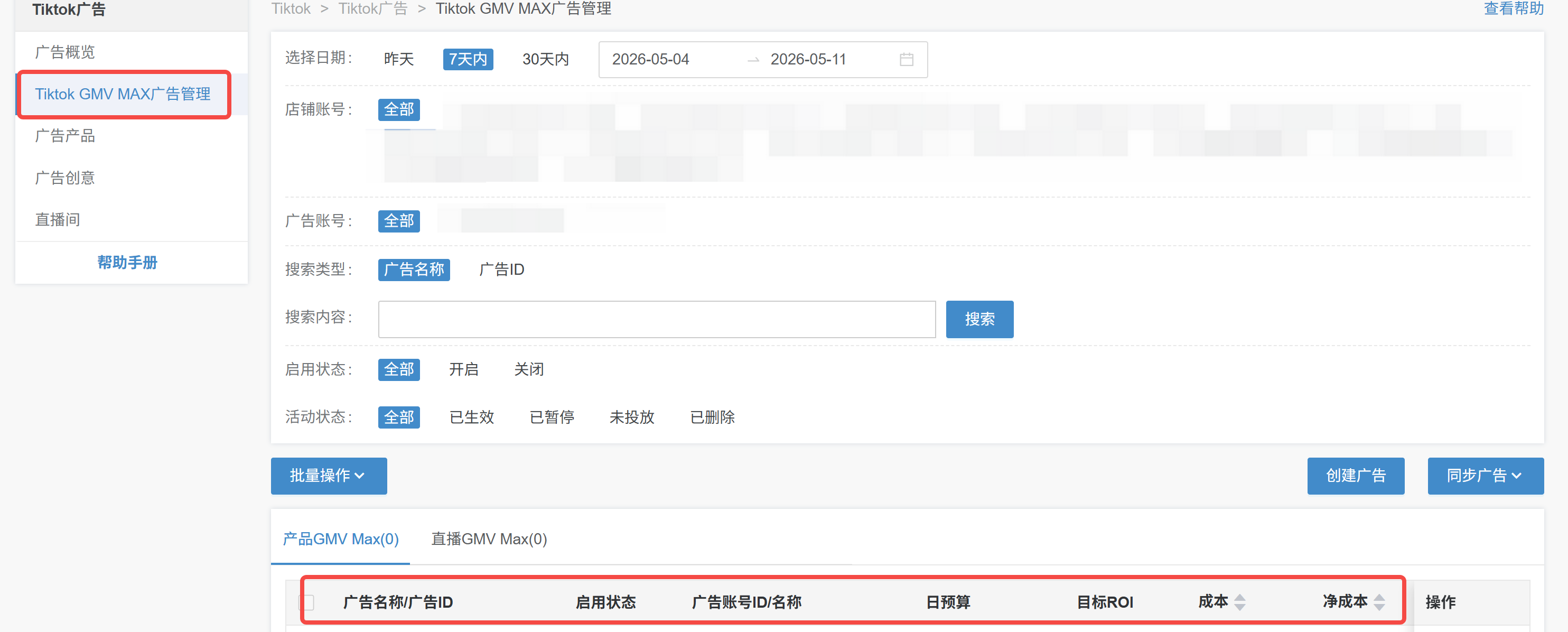Viewport: 1568px width, 632px height.
Task: Click the end date 2026-05-11 field
Action: (808, 59)
